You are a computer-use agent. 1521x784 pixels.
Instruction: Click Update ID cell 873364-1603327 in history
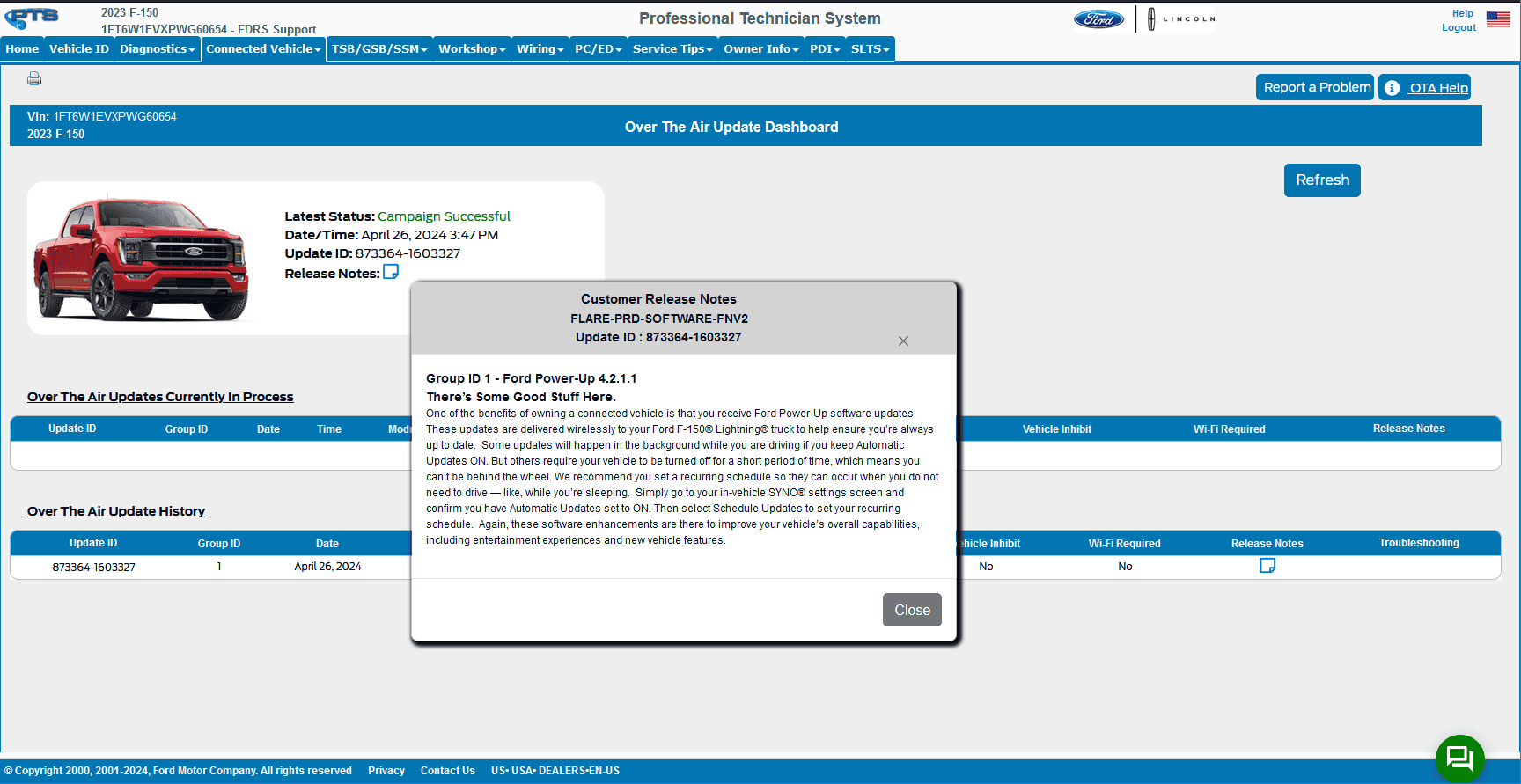[x=94, y=567]
